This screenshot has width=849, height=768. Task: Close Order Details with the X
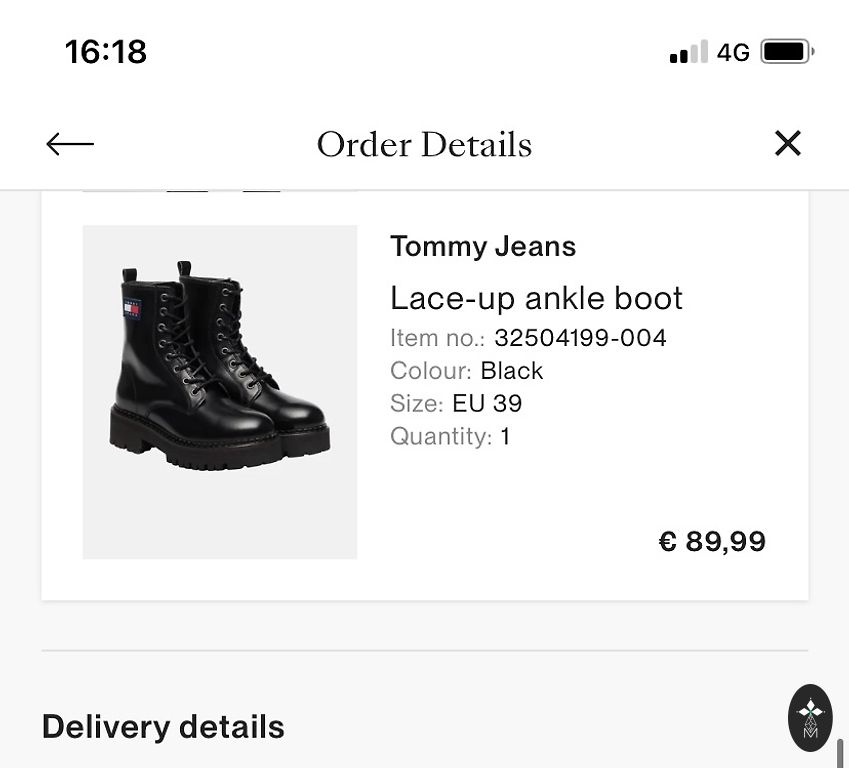(x=788, y=144)
